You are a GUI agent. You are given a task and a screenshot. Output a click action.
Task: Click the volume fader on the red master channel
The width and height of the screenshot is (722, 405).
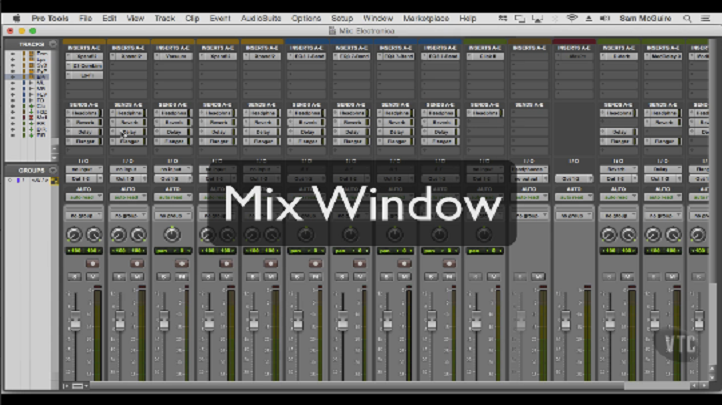pyautogui.click(x=565, y=321)
